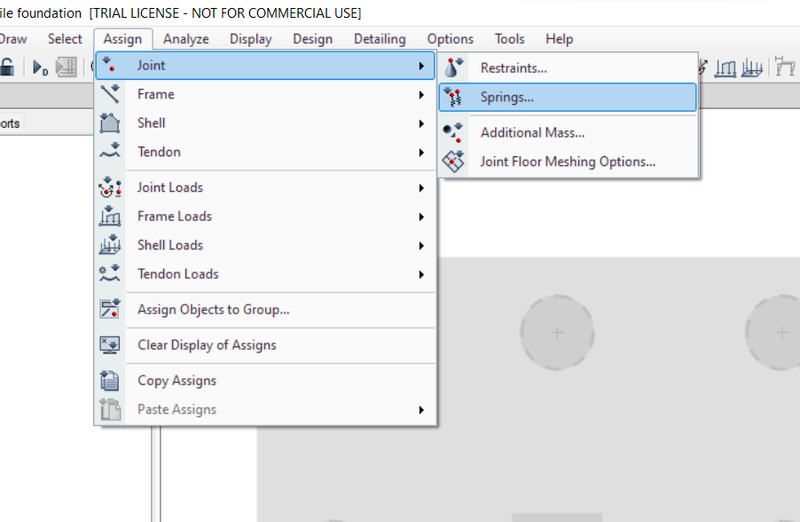Open the Design menu
800x522 pixels.
click(x=312, y=39)
